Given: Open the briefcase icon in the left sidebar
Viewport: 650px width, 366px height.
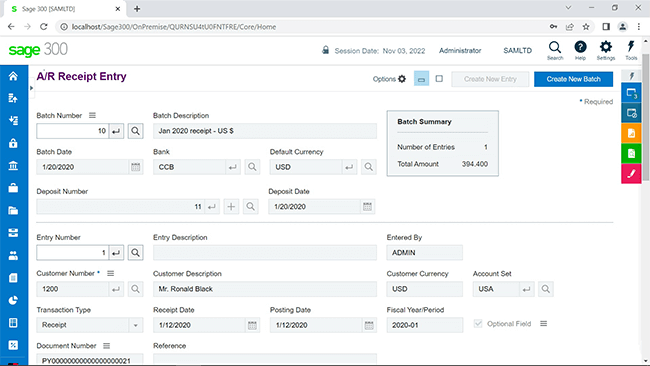Looking at the screenshot, I should point(13,188).
